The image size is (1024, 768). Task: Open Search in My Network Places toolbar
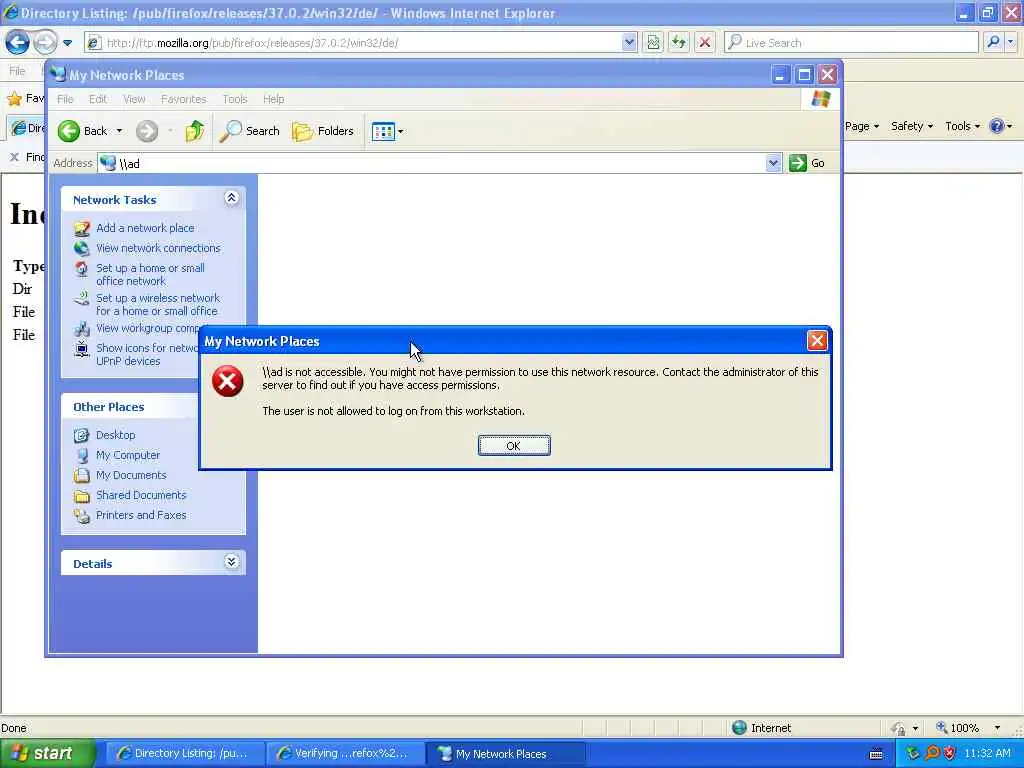pyautogui.click(x=249, y=131)
